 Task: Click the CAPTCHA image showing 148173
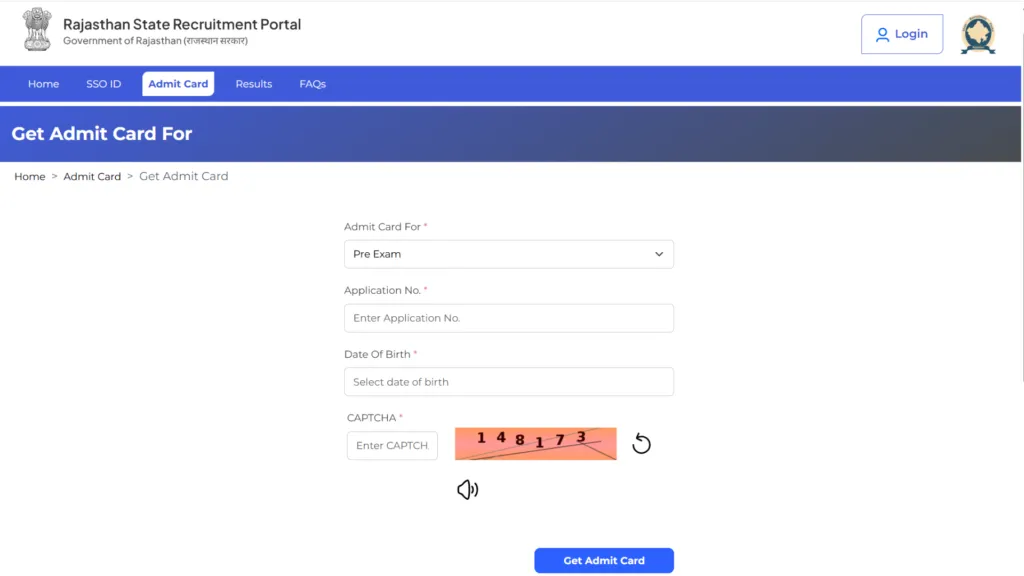coord(535,443)
